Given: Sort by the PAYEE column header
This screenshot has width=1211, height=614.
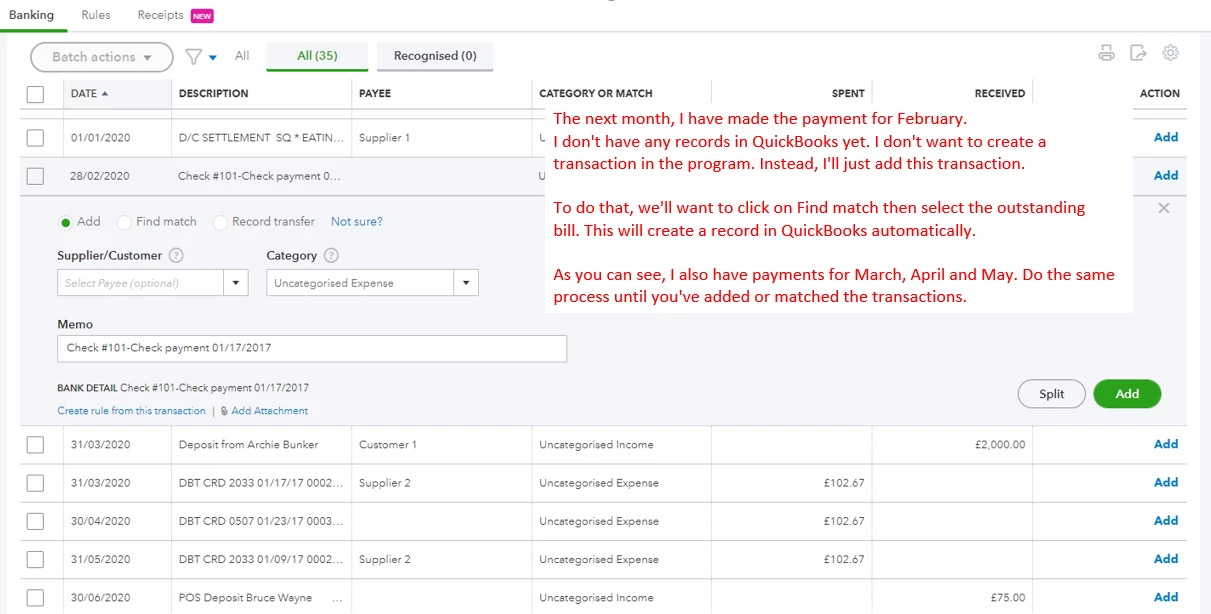Looking at the screenshot, I should click(x=375, y=93).
